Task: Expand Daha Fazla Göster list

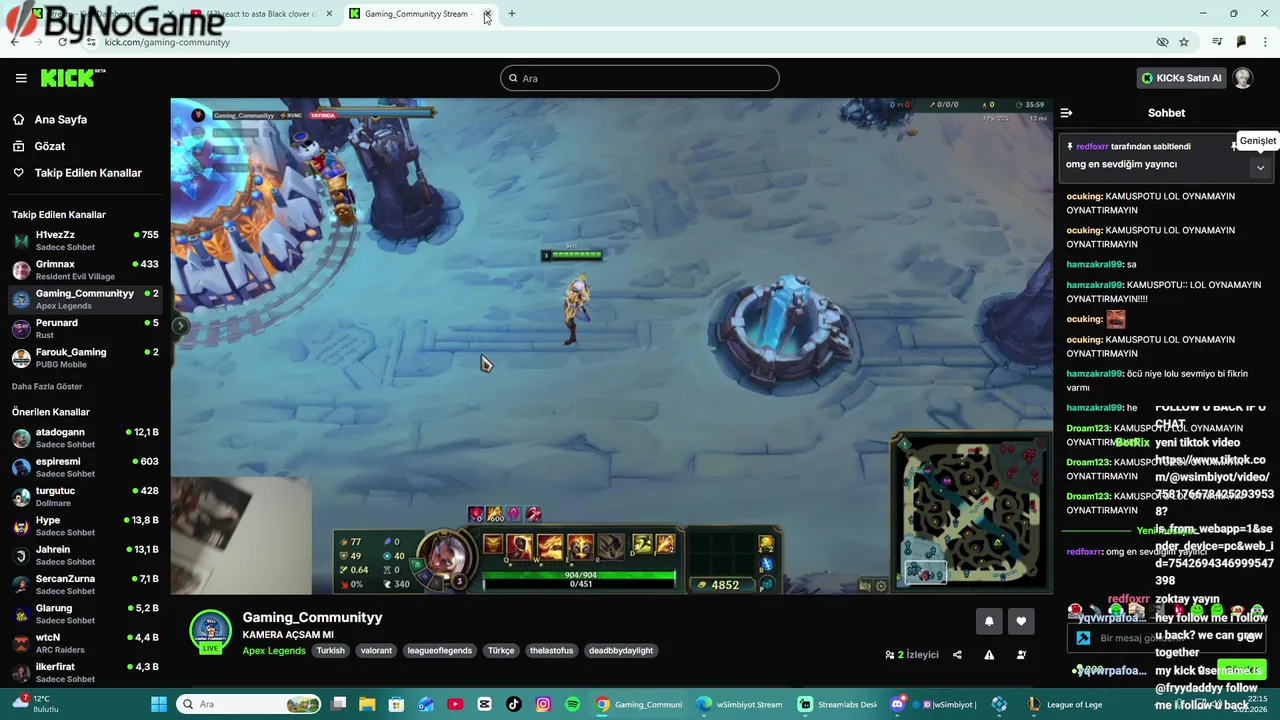Action: 47,386
